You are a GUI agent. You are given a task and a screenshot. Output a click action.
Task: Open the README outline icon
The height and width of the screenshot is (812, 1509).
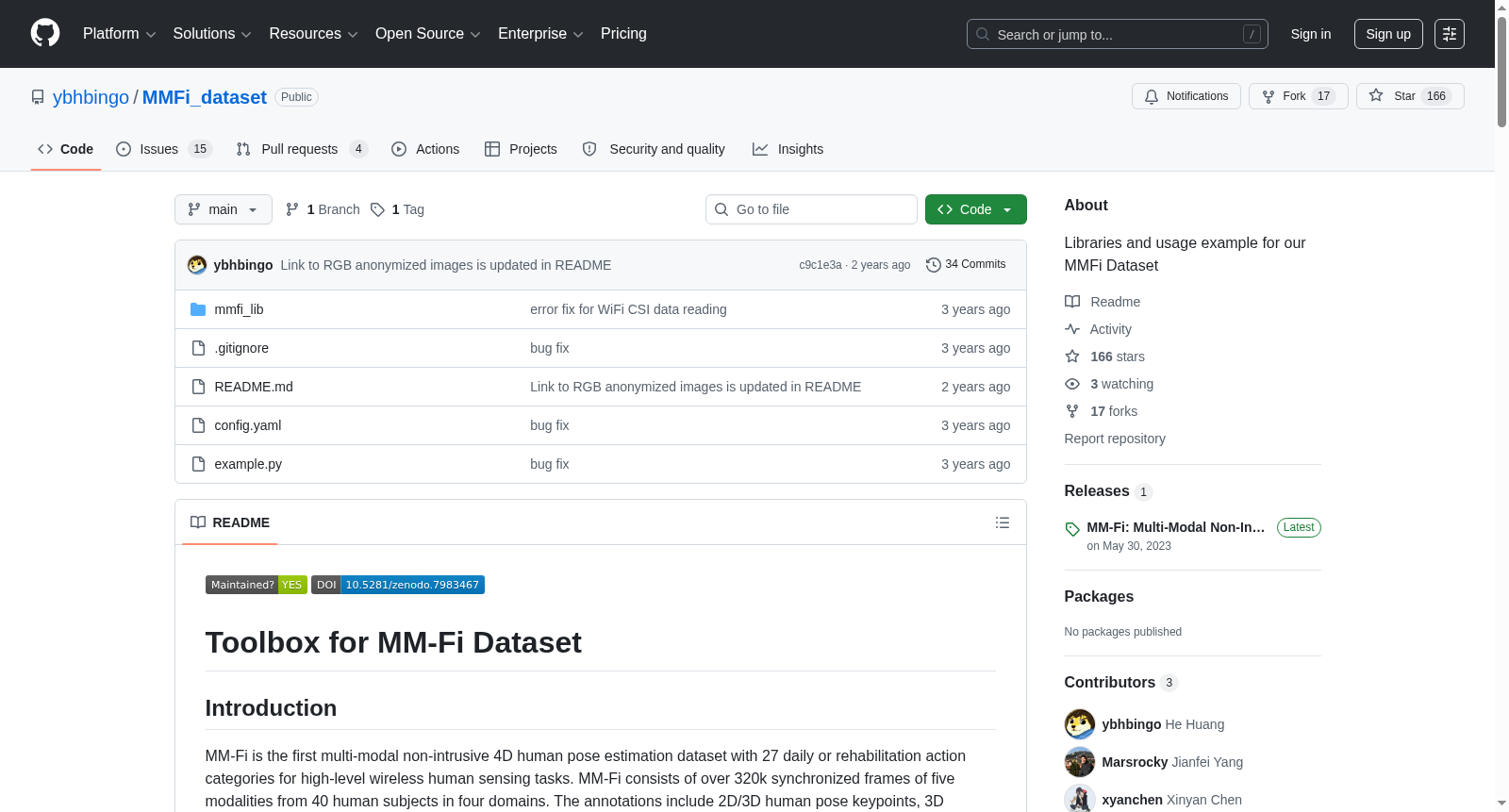pyautogui.click(x=1003, y=522)
